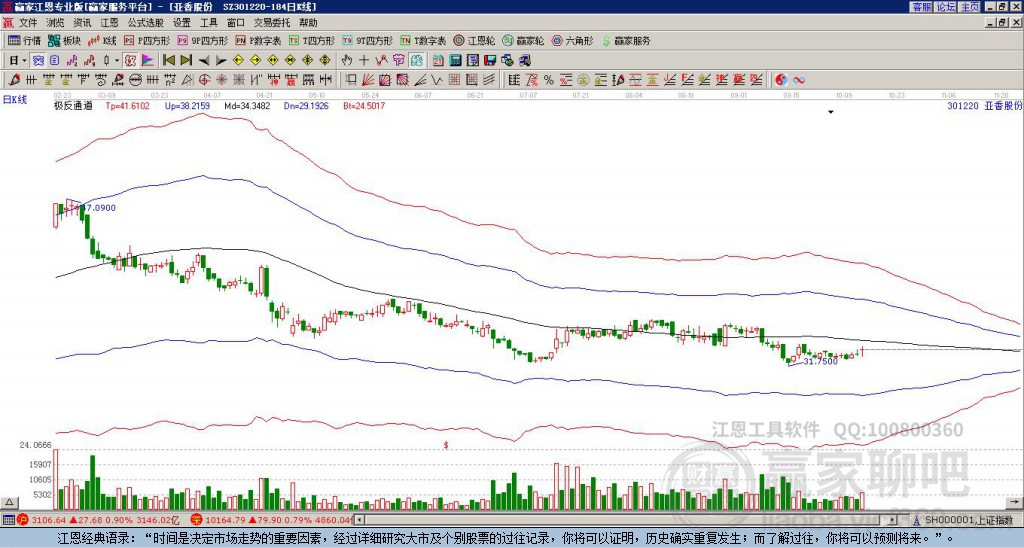Toggle the P四方形 square mode button

click(x=147, y=40)
